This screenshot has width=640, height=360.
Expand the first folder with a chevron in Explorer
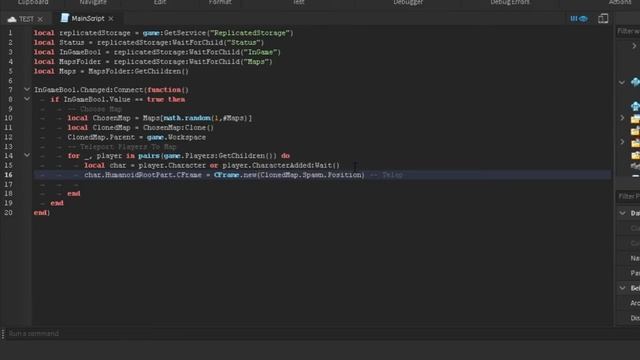point(622,118)
